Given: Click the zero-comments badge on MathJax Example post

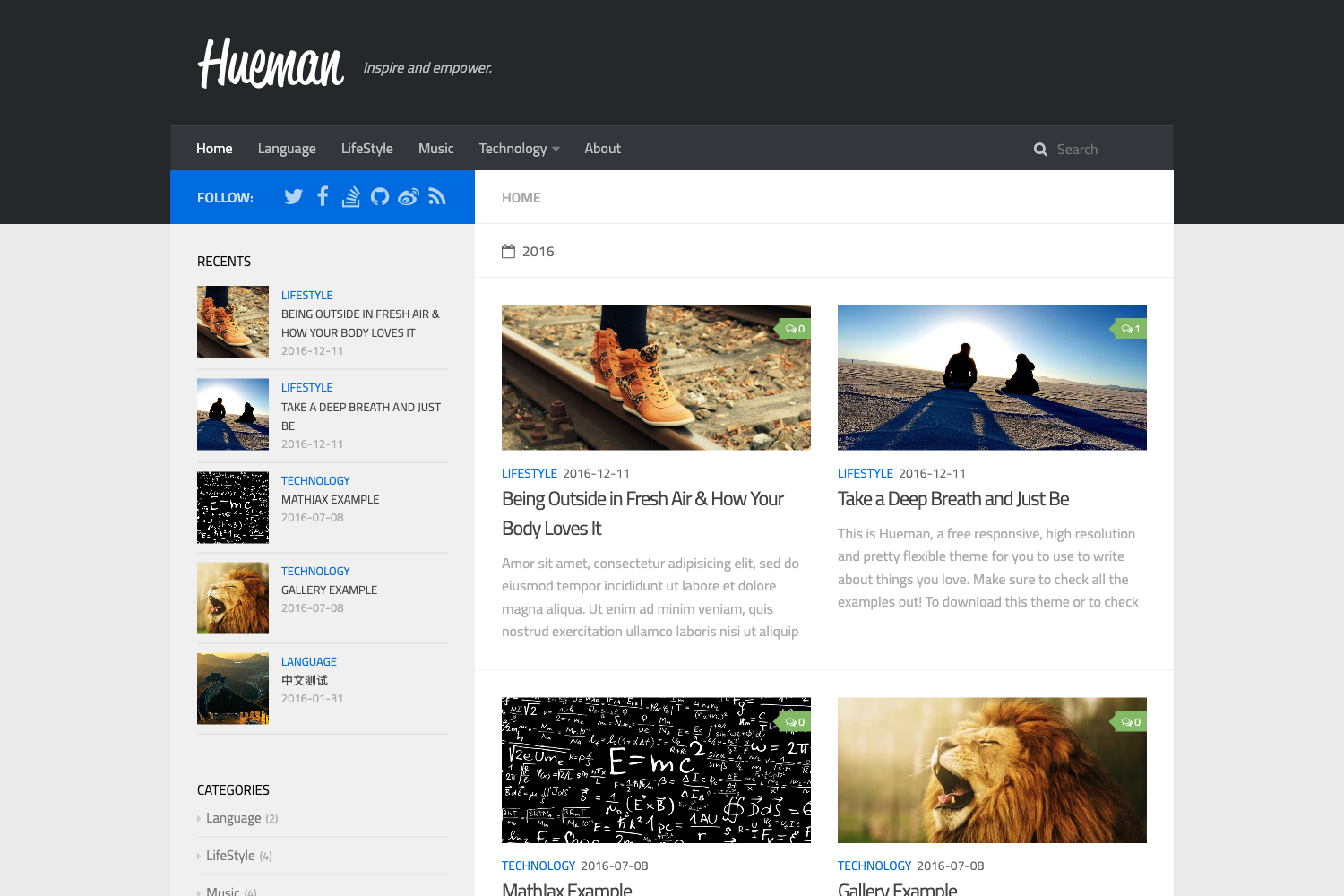Looking at the screenshot, I should 794,721.
